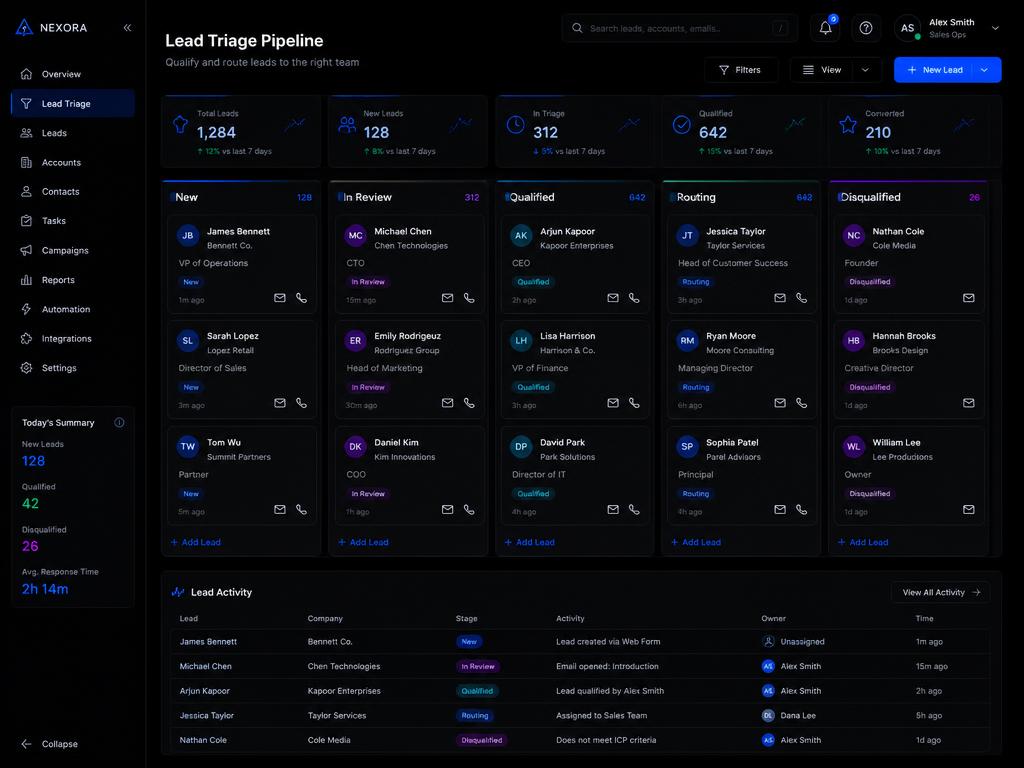Click the Converted star icon
Image resolution: width=1024 pixels, height=768 pixels.
coord(848,124)
